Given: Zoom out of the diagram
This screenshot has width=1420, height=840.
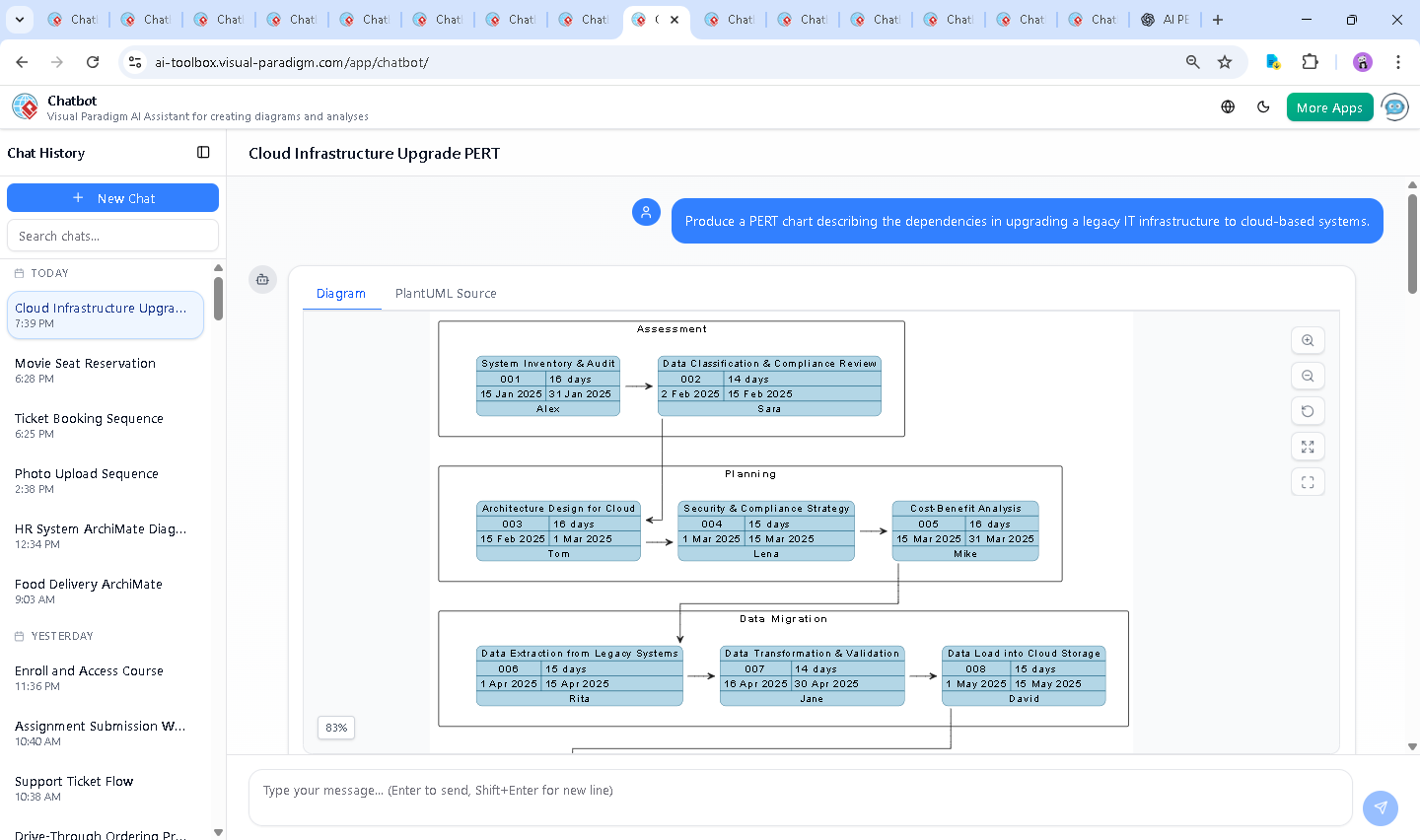Looking at the screenshot, I should point(1308,376).
